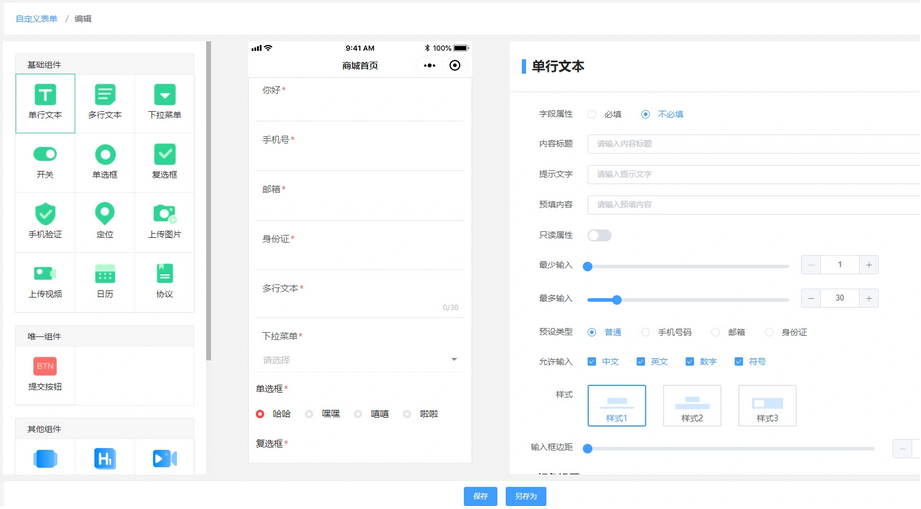Decrease 最少输入 value with minus button
This screenshot has height=509, width=921.
click(811, 265)
